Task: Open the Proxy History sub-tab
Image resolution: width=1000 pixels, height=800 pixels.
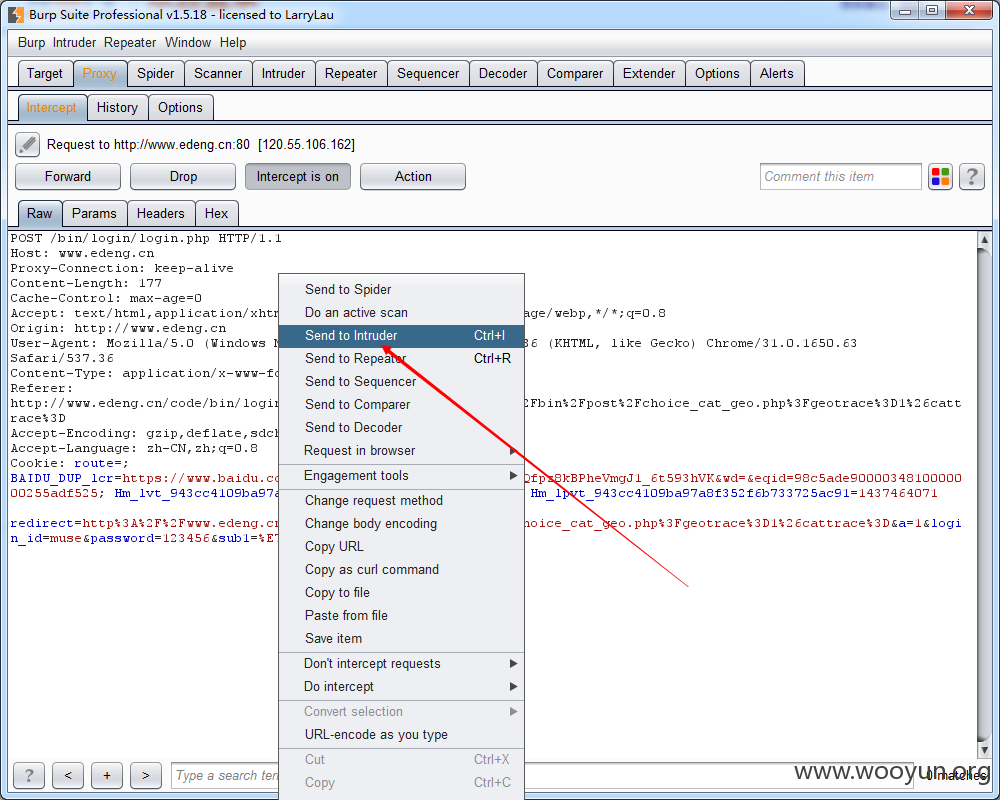Action: click(x=117, y=108)
